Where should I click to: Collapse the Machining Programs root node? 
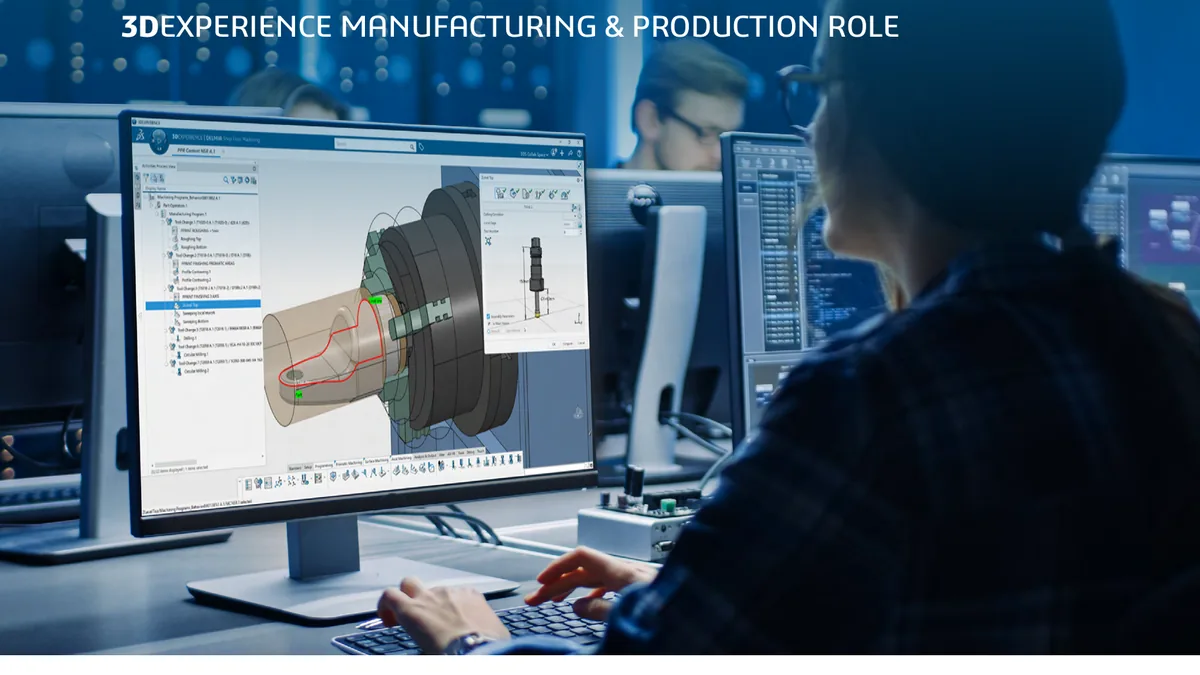point(146,198)
